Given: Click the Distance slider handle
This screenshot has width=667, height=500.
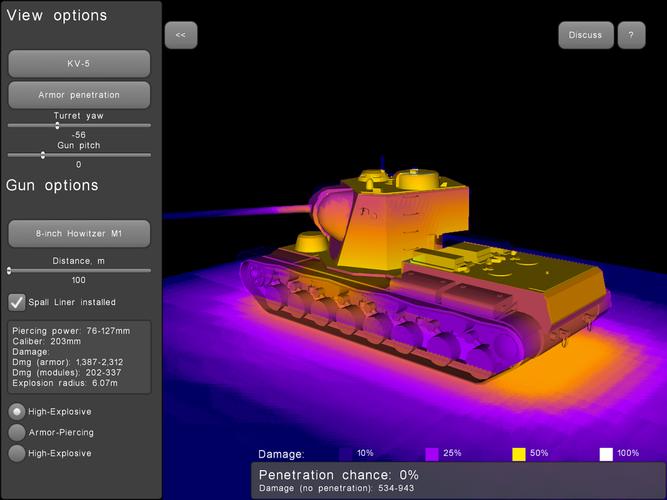Looking at the screenshot, I should [x=9, y=271].
